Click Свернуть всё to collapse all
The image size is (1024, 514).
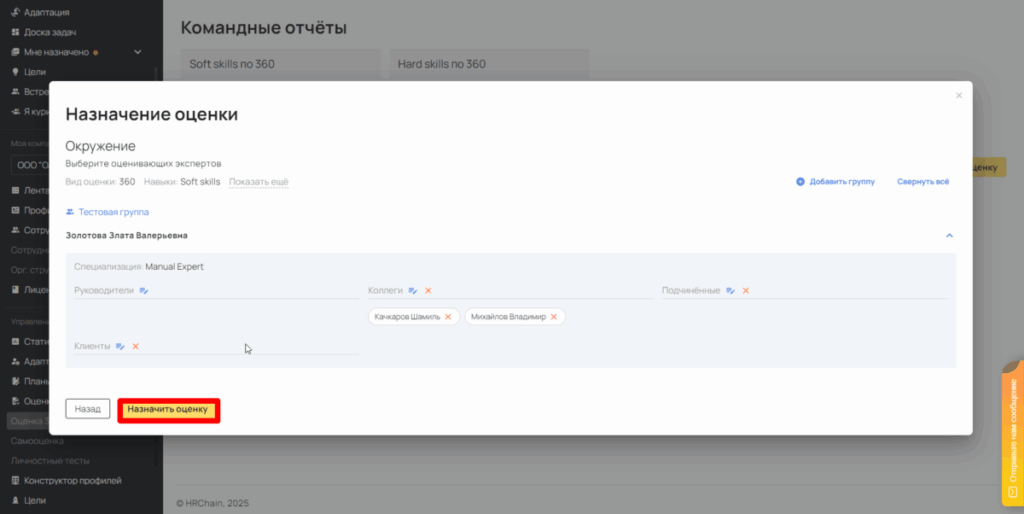(x=922, y=182)
